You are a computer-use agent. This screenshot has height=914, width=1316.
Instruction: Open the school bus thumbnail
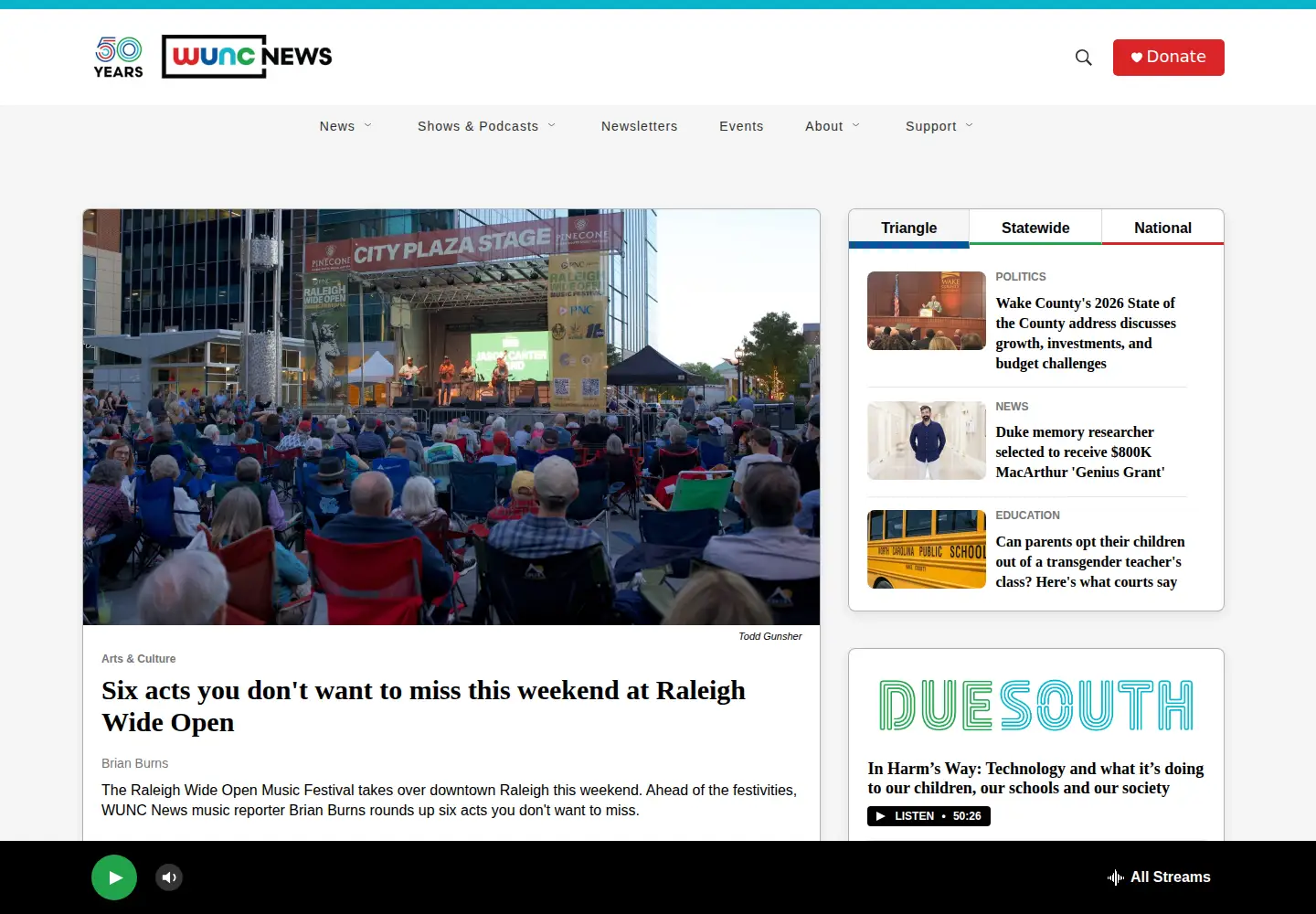pos(927,549)
